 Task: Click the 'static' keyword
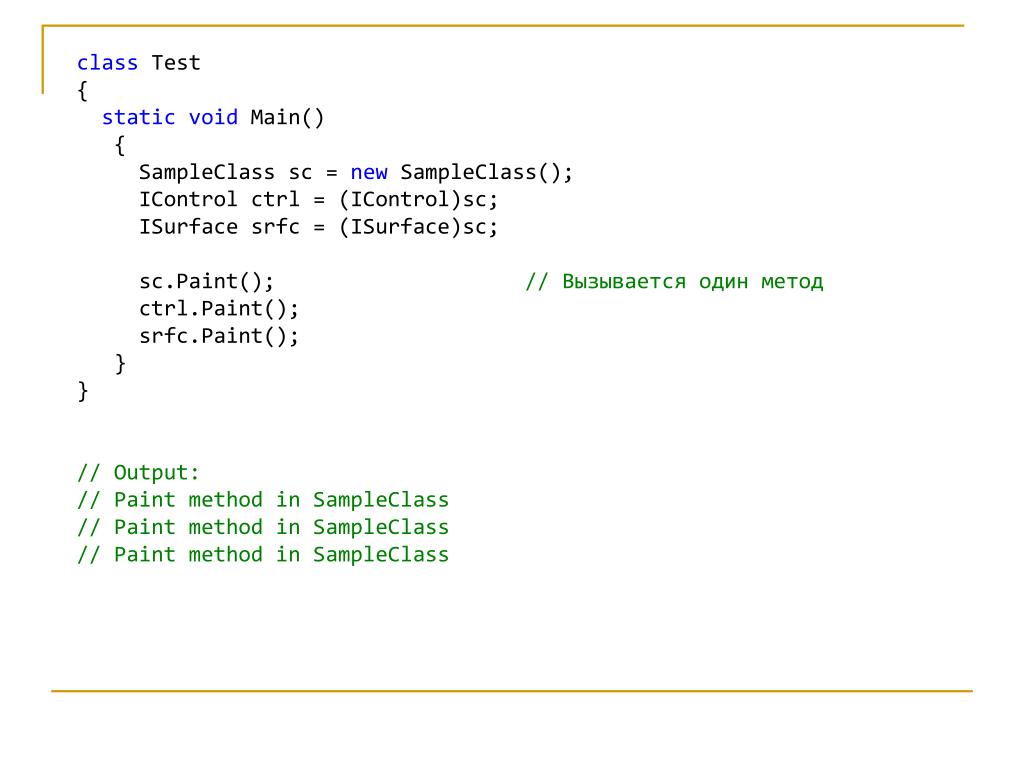coord(138,118)
